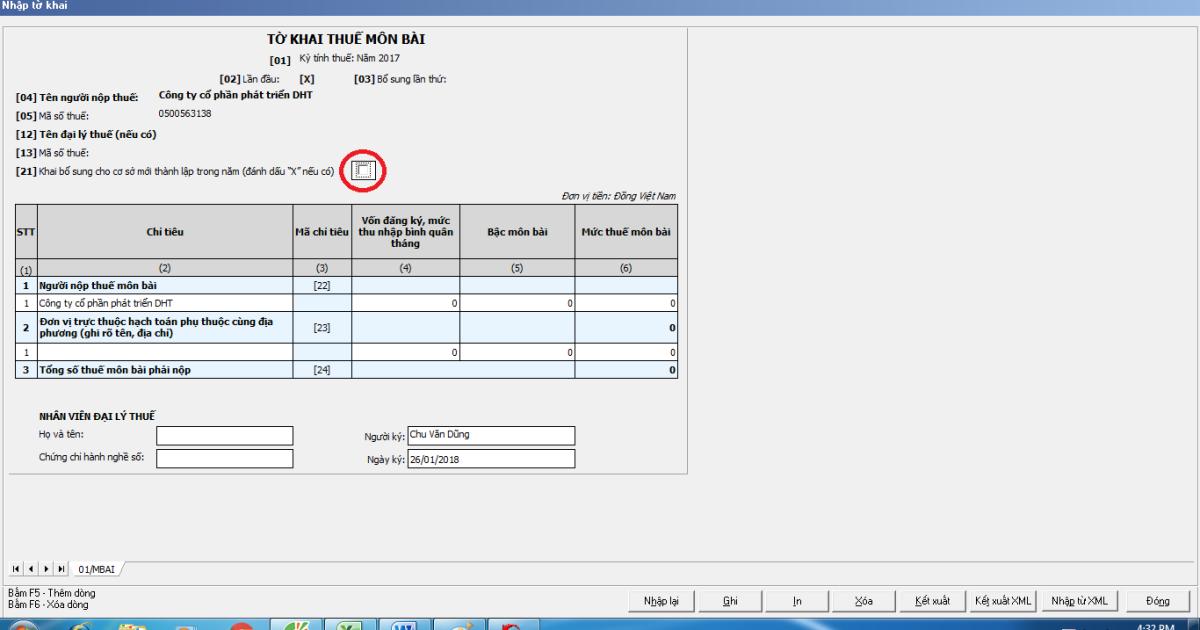Image resolution: width=1200 pixels, height=630 pixels.
Task: Click the Bậc môn bài column header
Action: coord(517,232)
